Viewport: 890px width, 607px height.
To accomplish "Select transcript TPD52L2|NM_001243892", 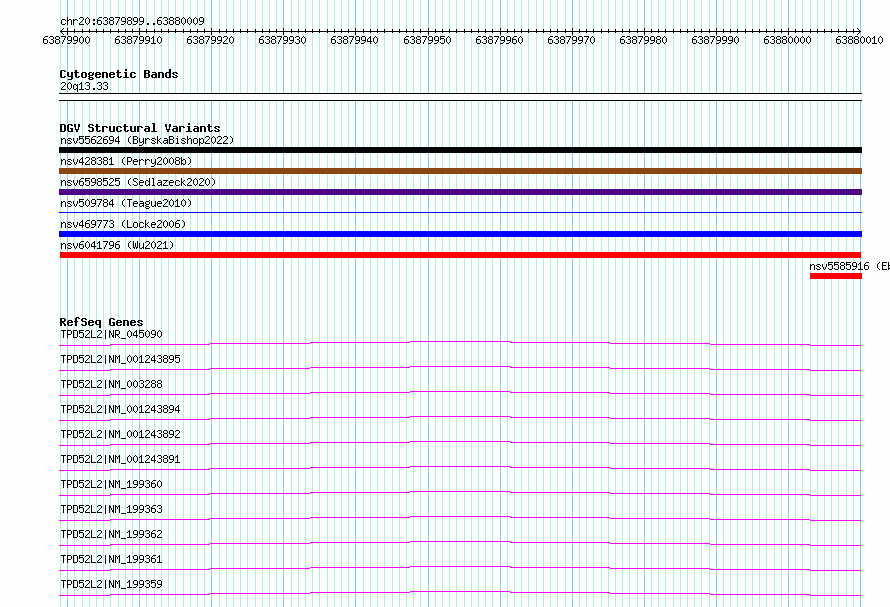I will [120, 434].
